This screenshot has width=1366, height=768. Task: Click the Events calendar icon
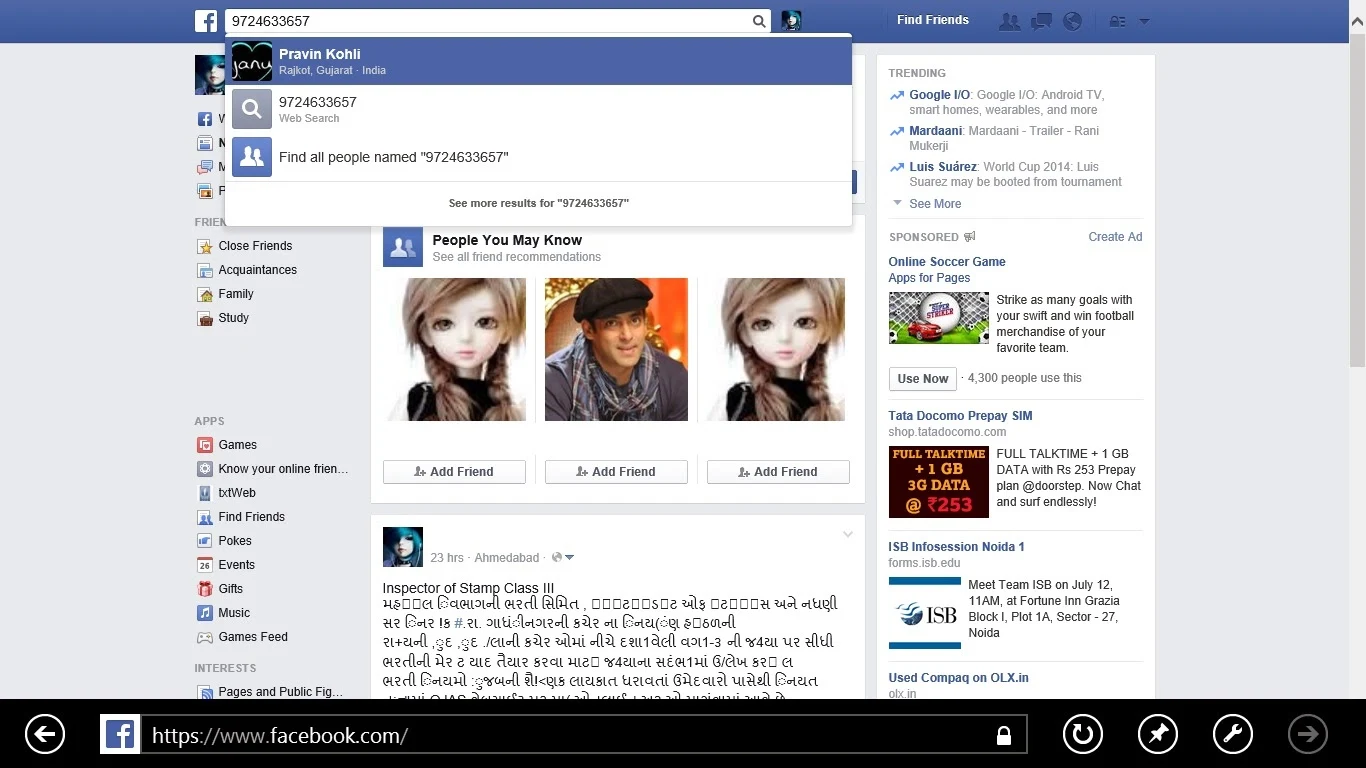(x=205, y=565)
